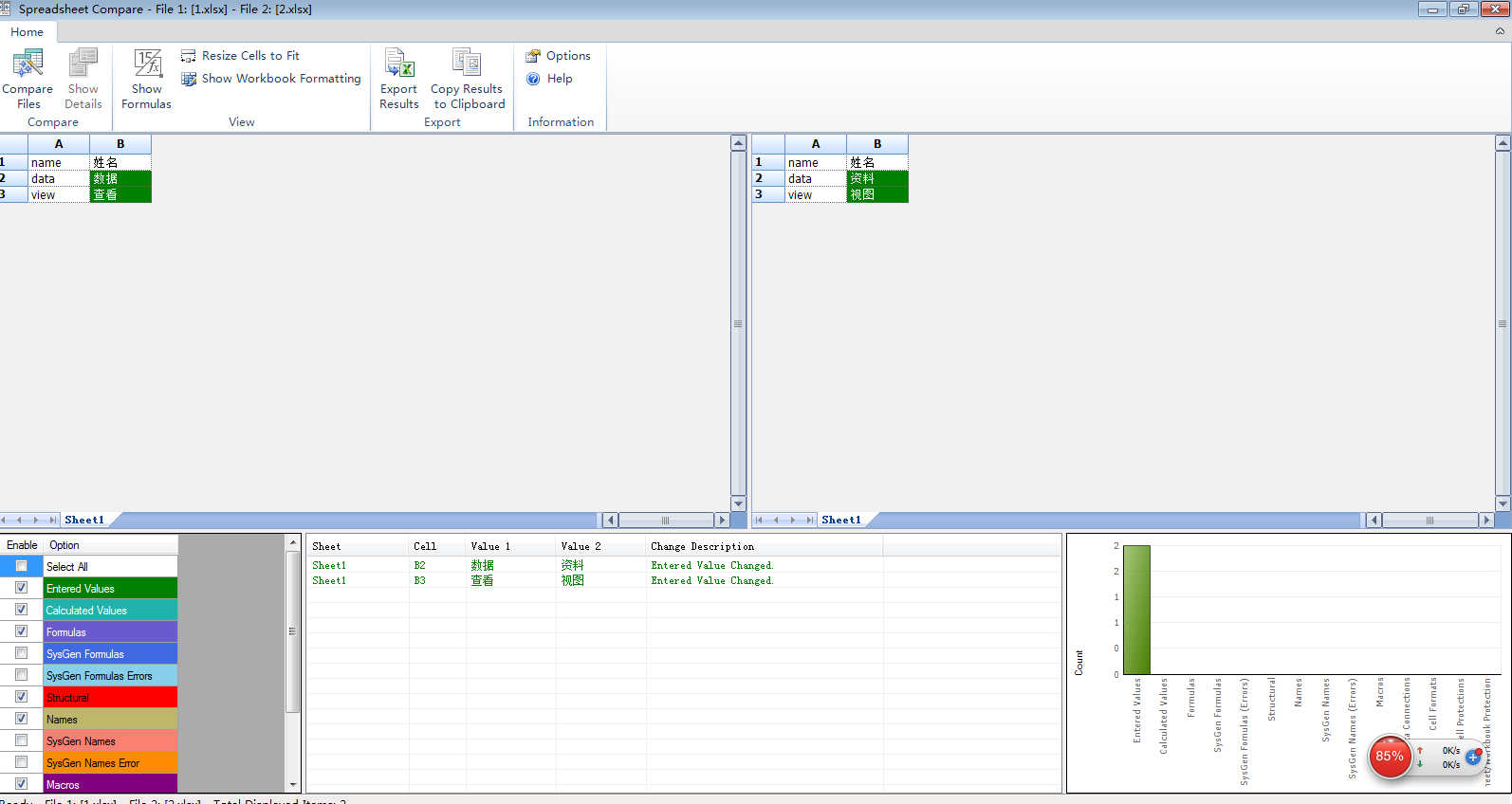Select the Sheet1 tab in the left pane

click(84, 520)
